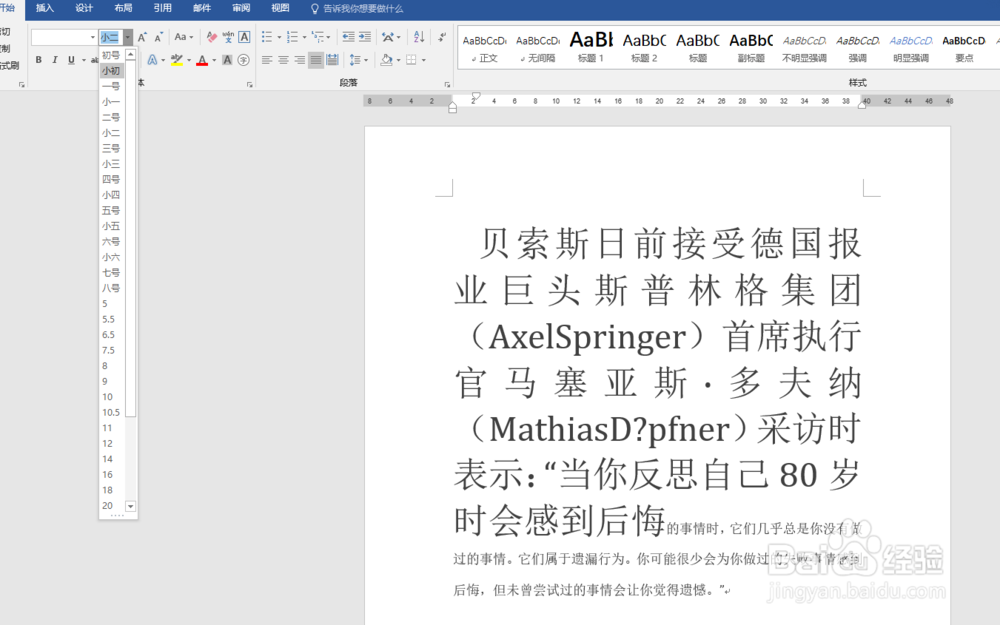This screenshot has width=1000, height=625.
Task: Align text to the left
Action: 267,60
